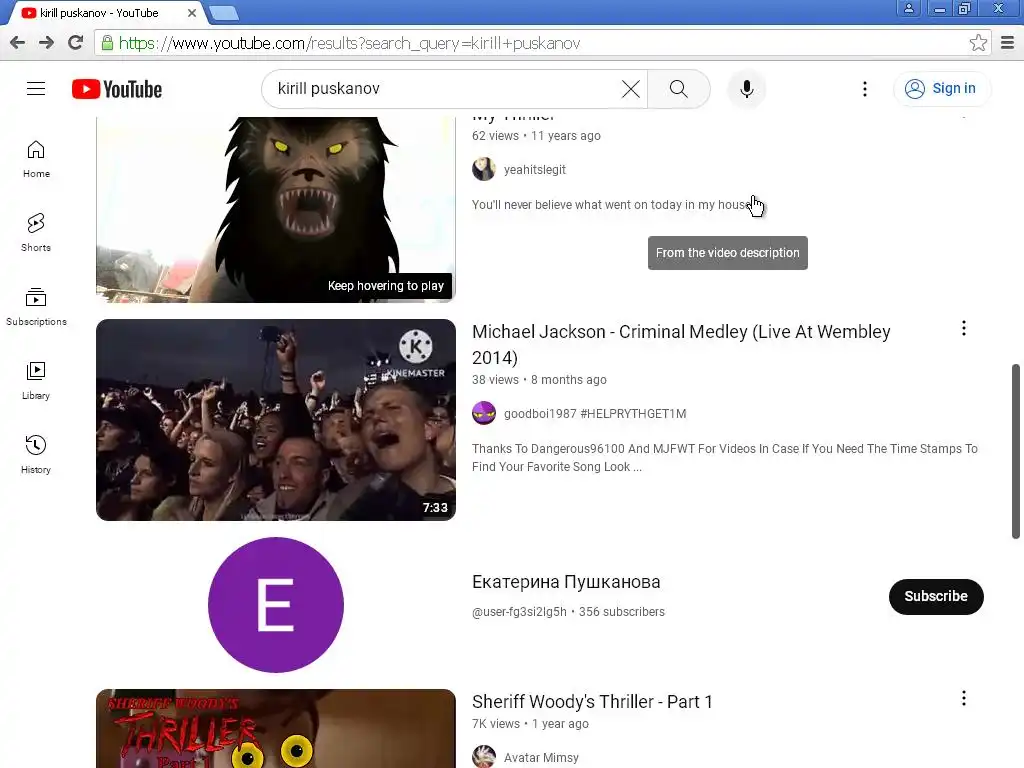Click '38 views • 8 months ago' text

click(x=539, y=380)
